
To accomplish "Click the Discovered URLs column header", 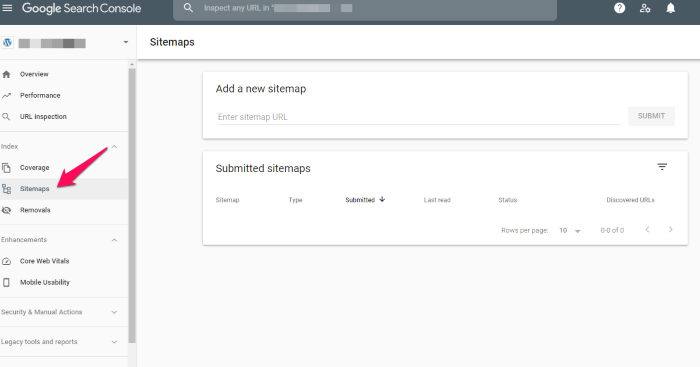I will 630,200.
